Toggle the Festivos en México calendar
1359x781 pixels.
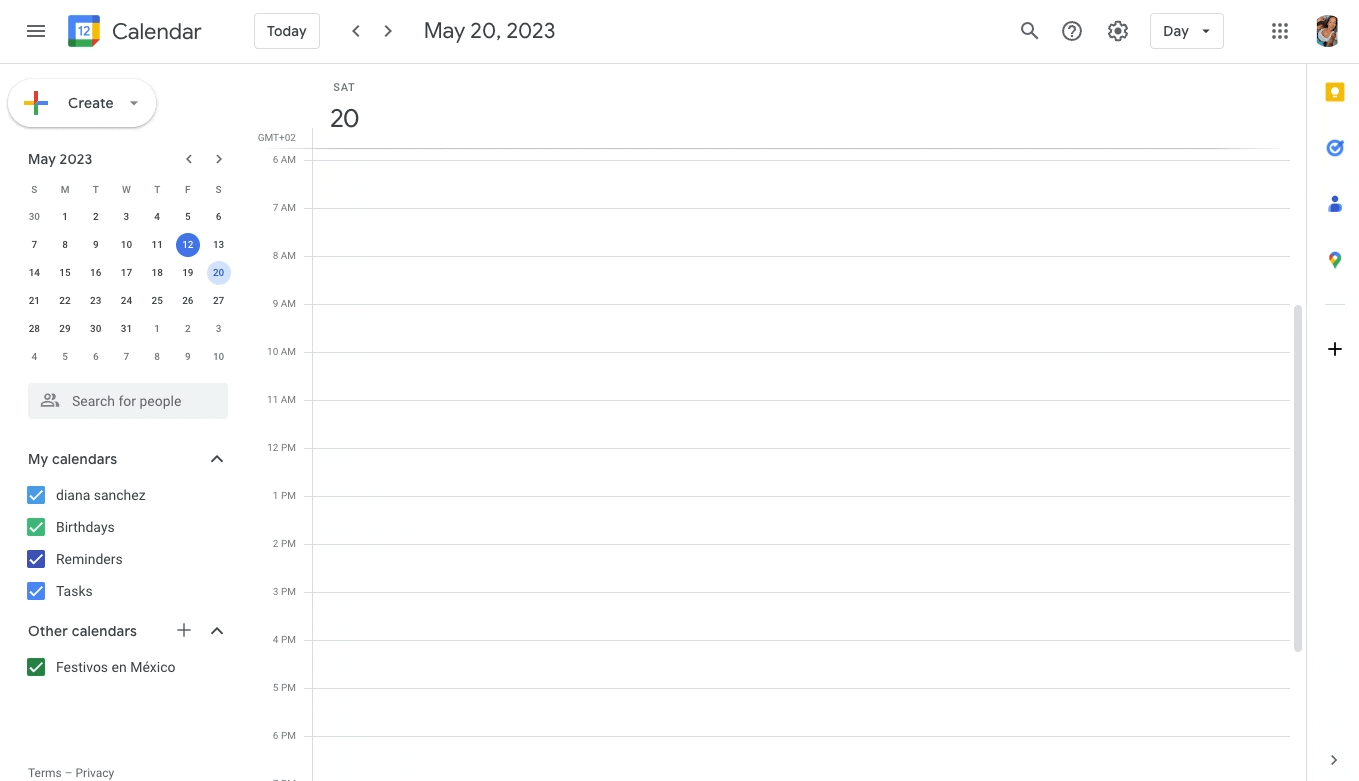click(x=36, y=667)
